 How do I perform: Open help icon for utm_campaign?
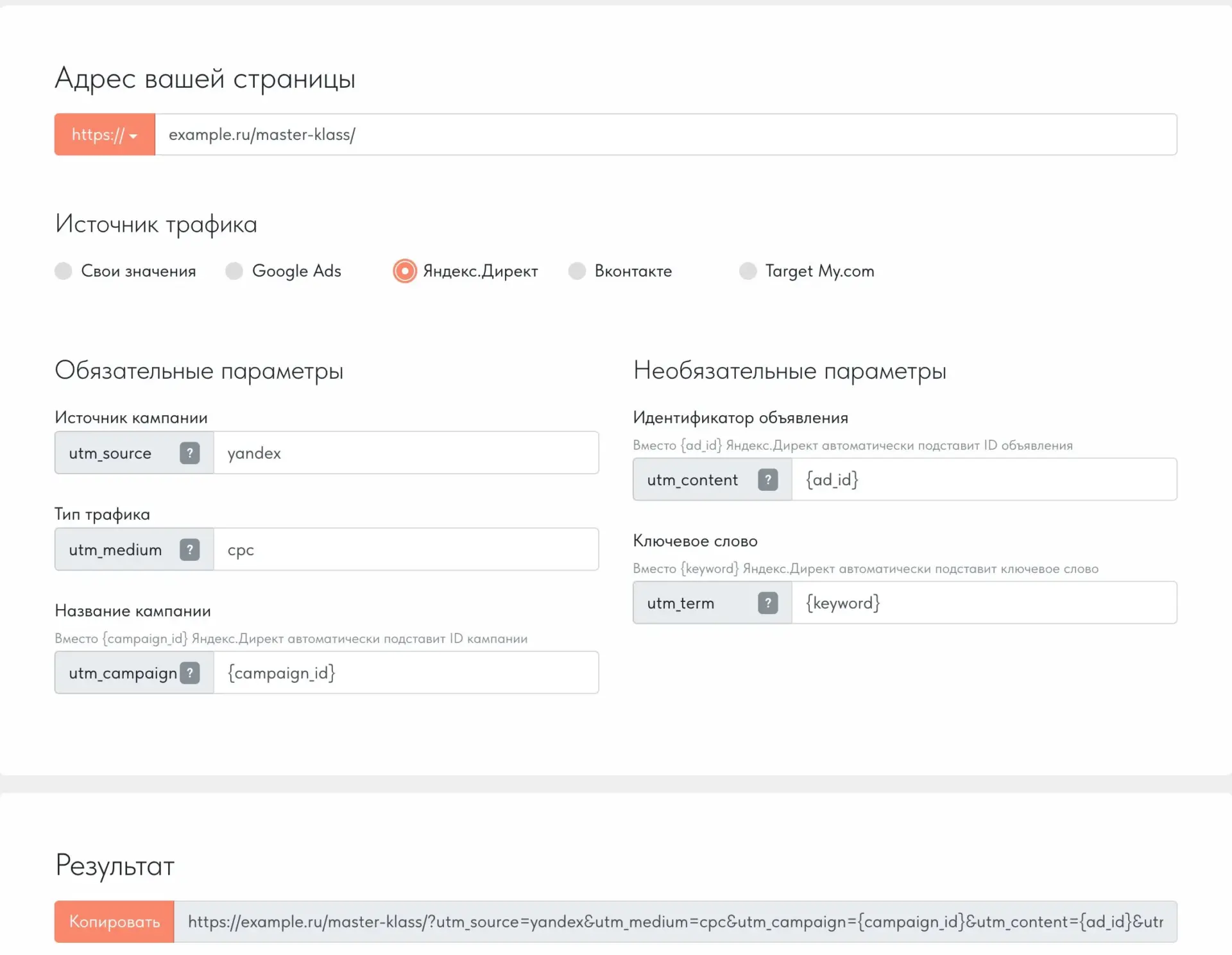tap(189, 673)
